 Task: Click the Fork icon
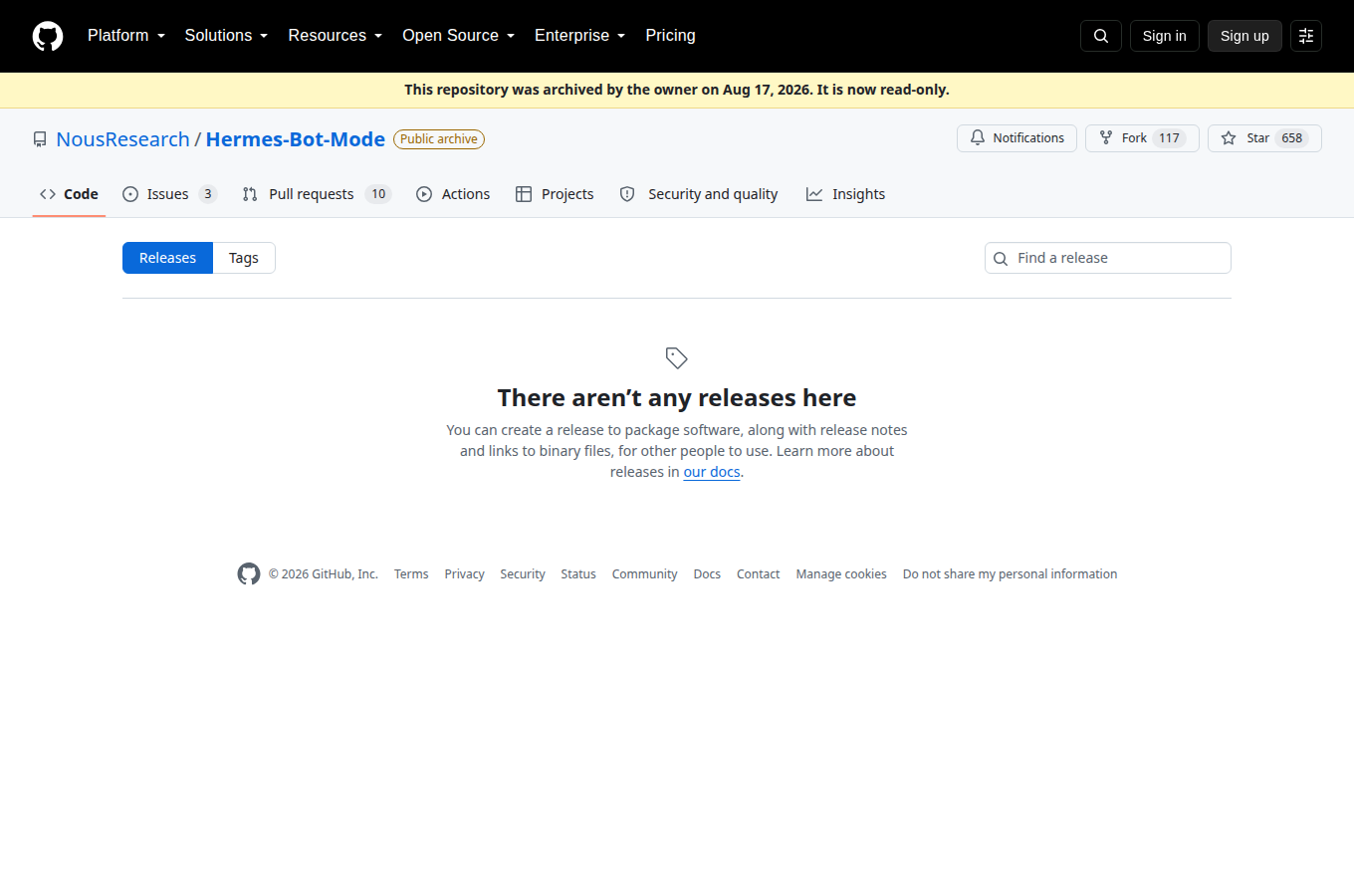[x=1106, y=138]
